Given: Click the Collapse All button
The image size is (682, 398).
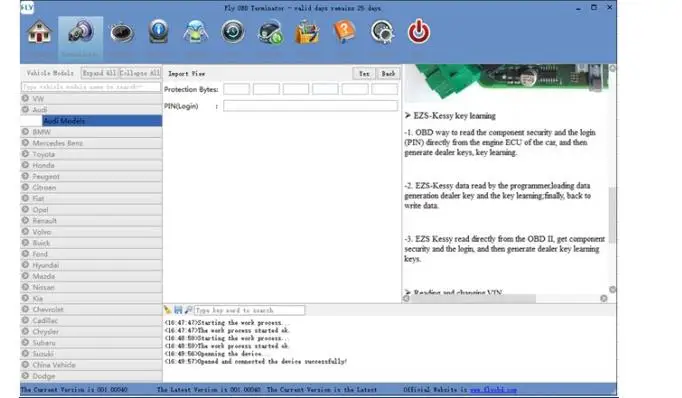Looking at the screenshot, I should coord(140,73).
